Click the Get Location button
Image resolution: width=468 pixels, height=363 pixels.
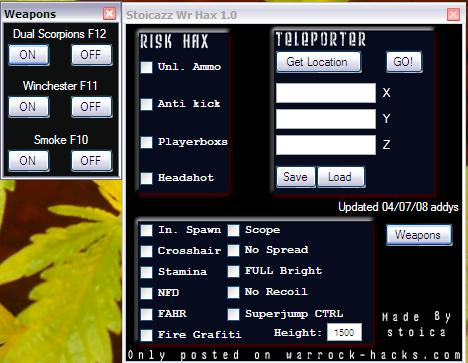(318, 62)
